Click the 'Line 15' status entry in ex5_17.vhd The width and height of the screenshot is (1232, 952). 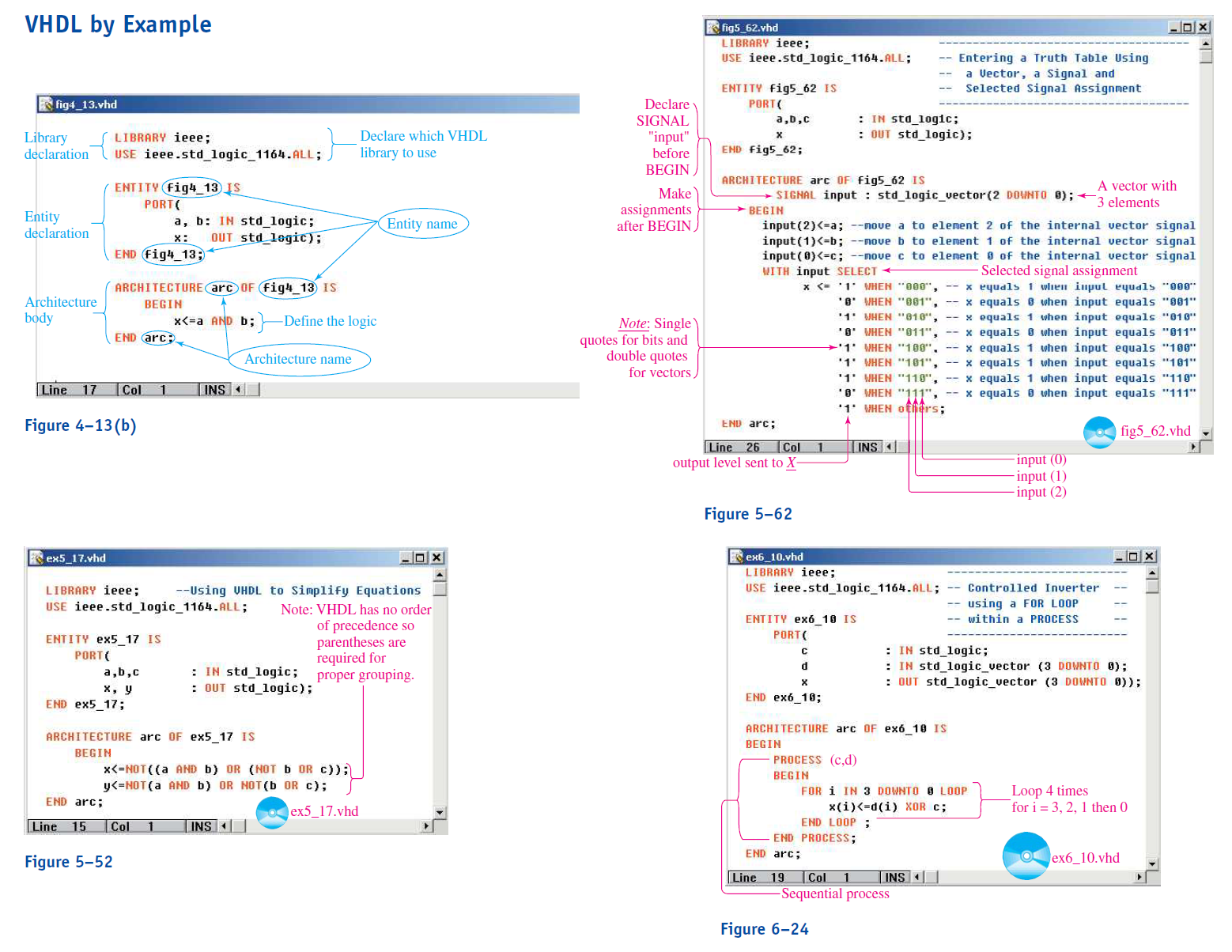pyautogui.click(x=66, y=826)
